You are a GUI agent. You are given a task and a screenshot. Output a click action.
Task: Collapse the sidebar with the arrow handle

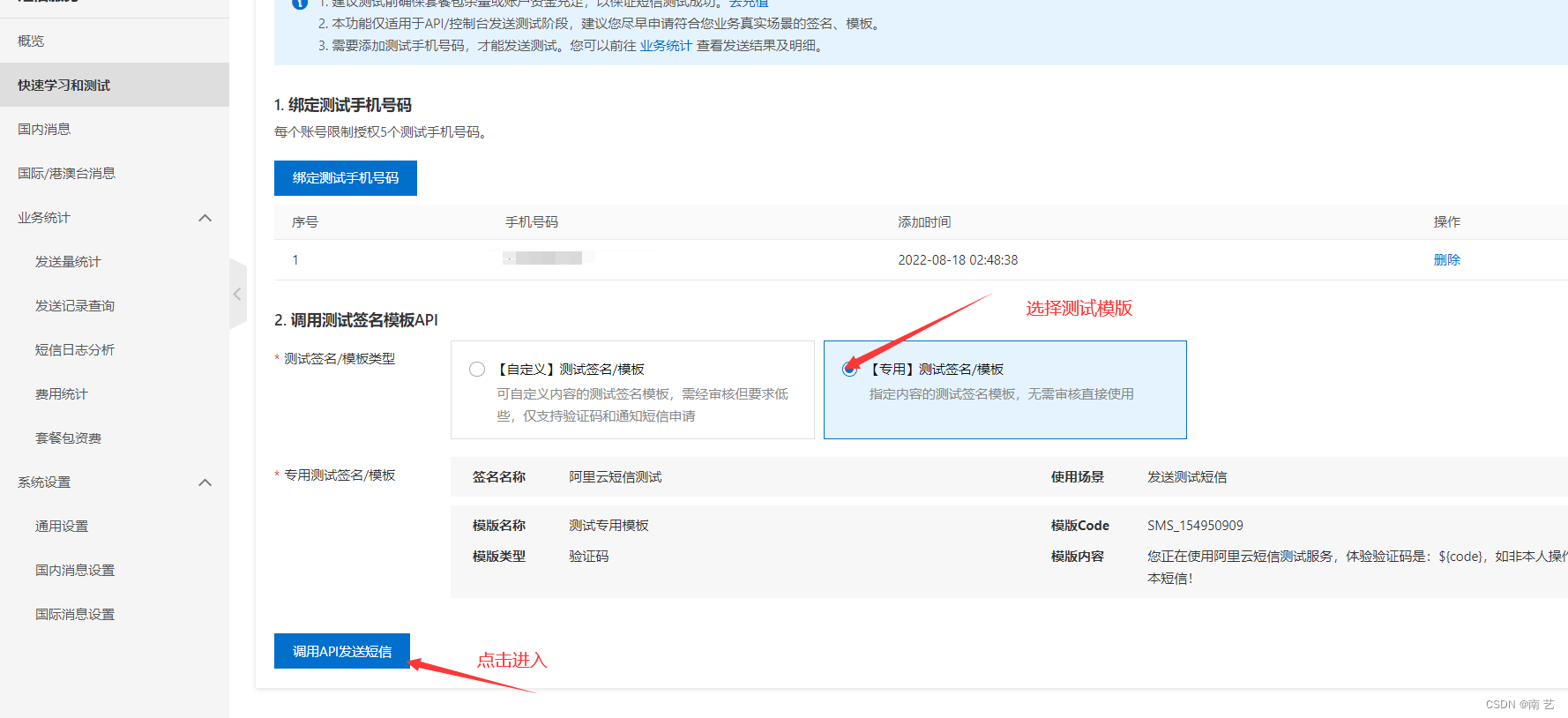[237, 294]
